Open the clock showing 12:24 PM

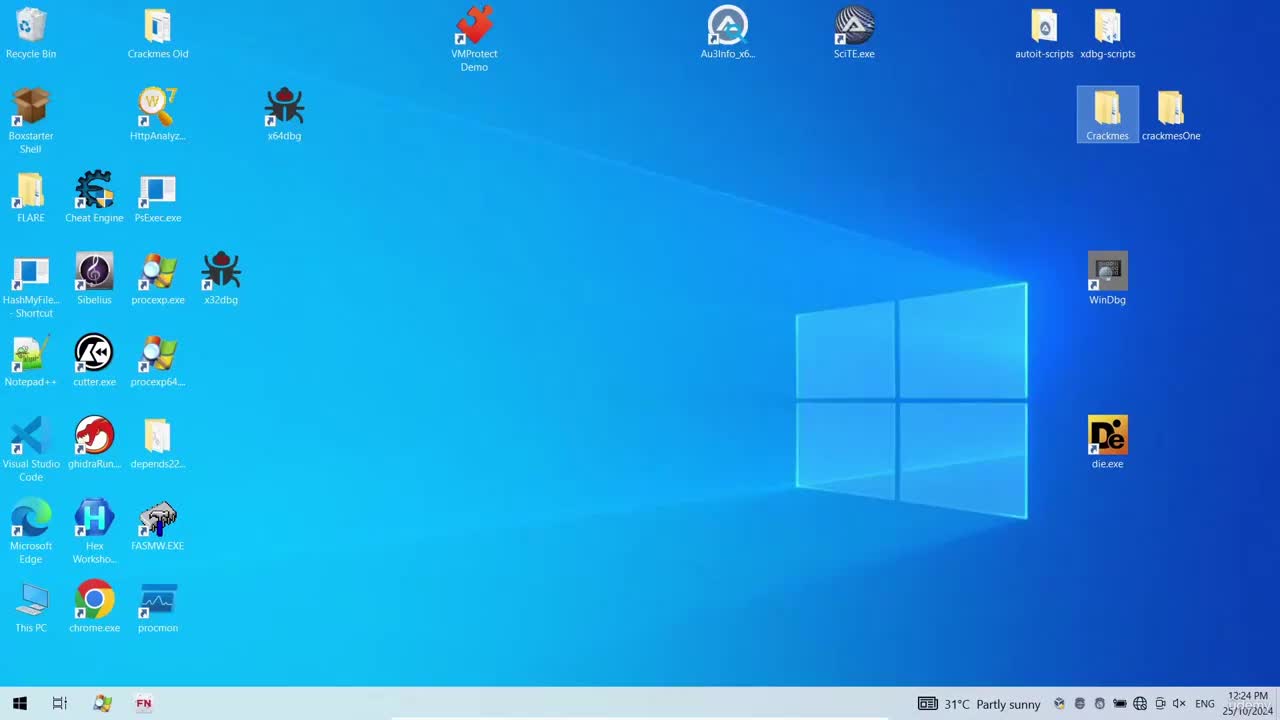[1248, 703]
